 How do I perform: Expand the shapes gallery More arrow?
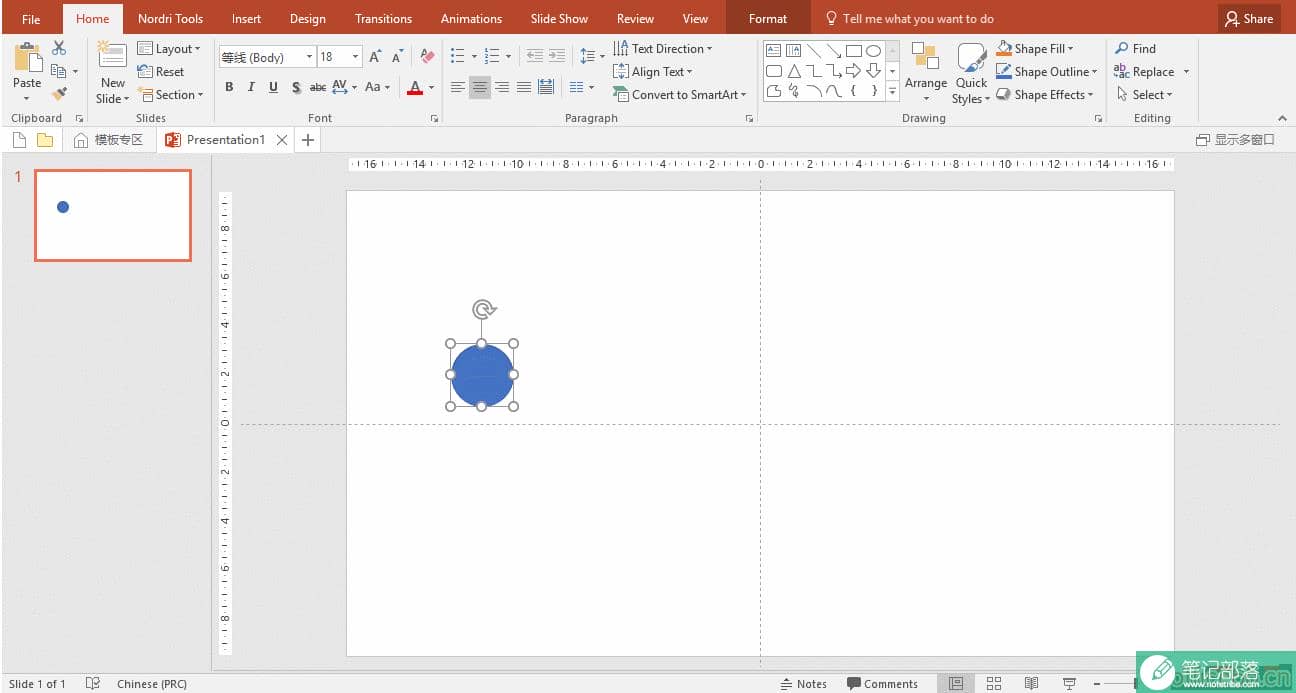click(x=892, y=91)
